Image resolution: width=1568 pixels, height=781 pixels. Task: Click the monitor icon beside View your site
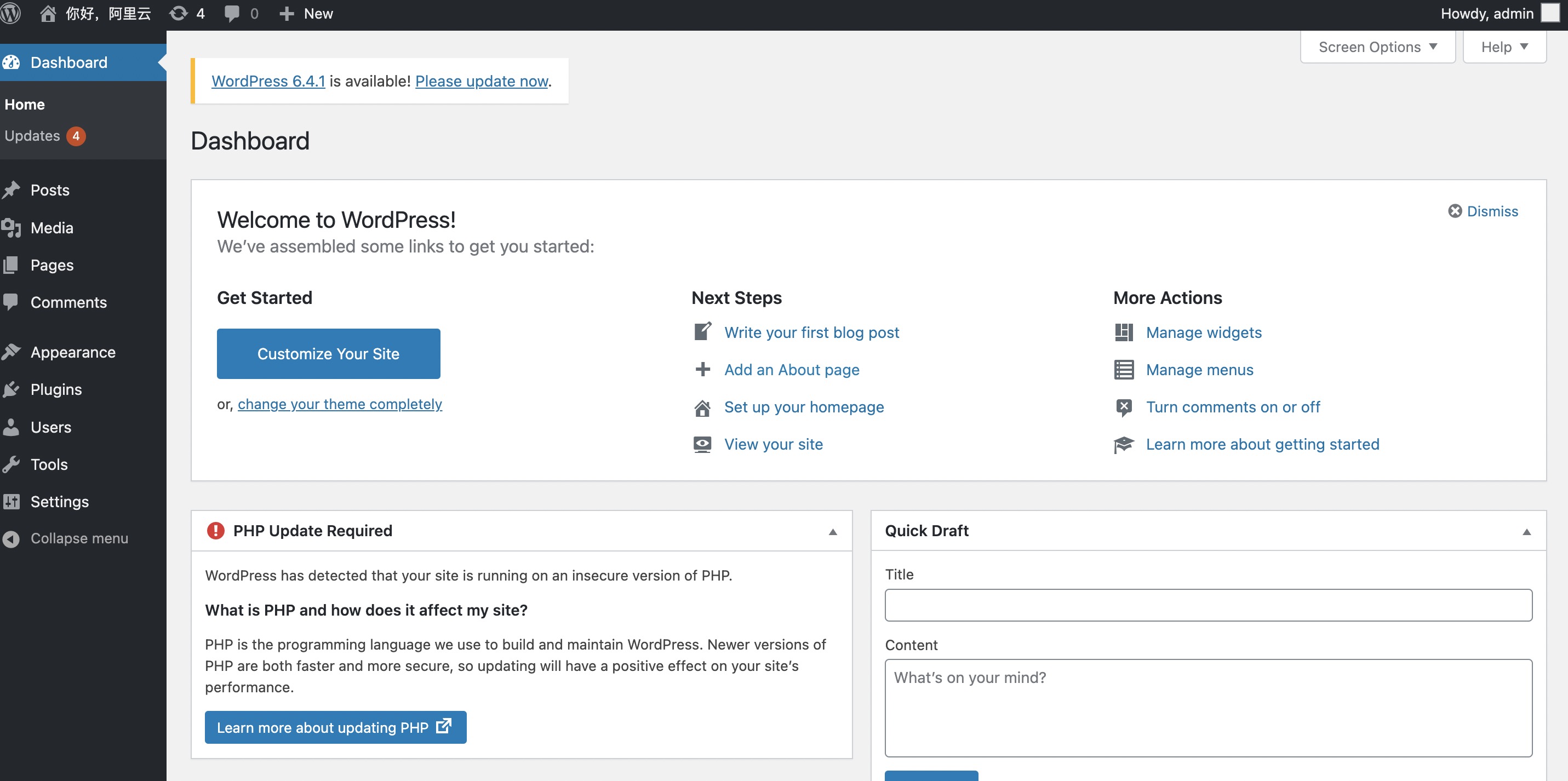pos(702,444)
